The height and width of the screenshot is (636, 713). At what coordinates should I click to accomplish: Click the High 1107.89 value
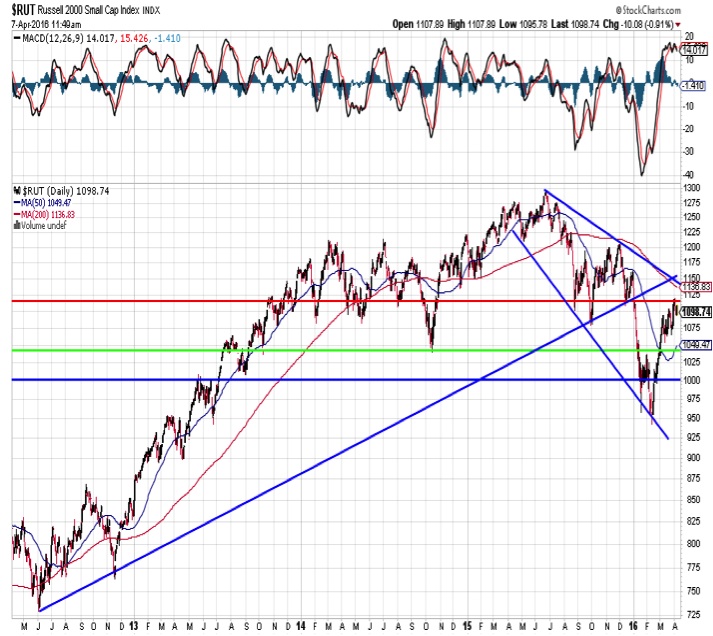click(x=471, y=25)
